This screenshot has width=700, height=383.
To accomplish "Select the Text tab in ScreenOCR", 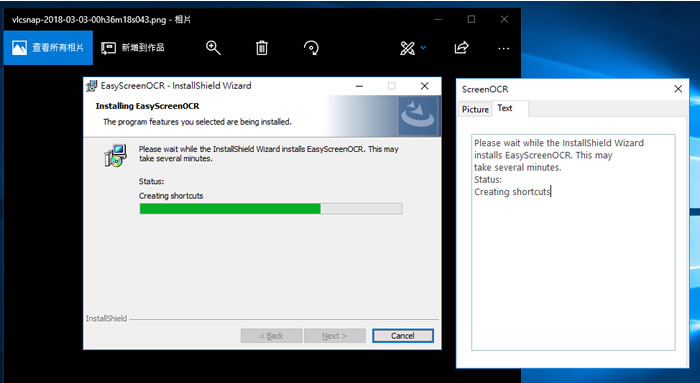I will 505,108.
